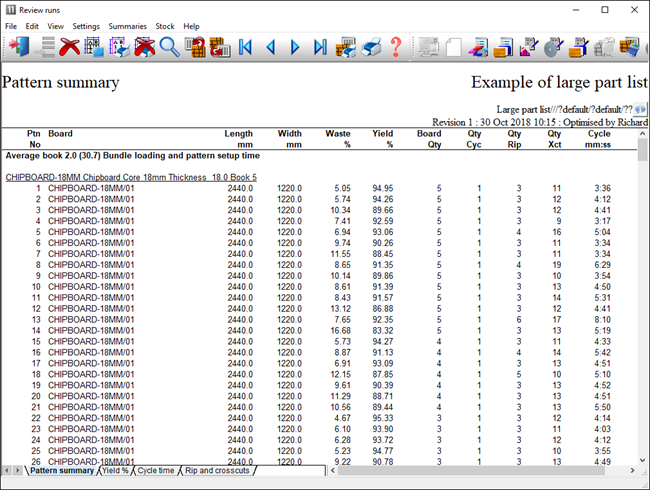Switch to the Cycle time tab
The image size is (650, 490).
pos(155,470)
